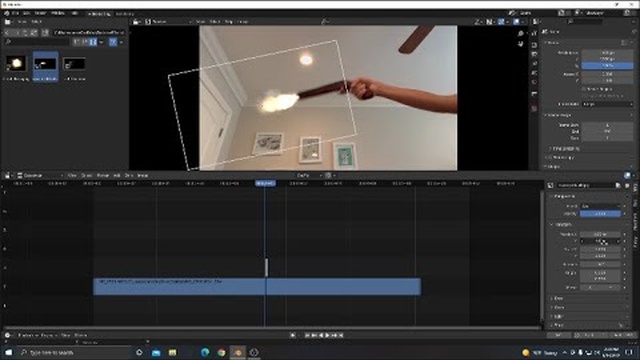This screenshot has height=360, width=640.
Task: Open file browser filter settings dropdown
Action: (x=121, y=42)
